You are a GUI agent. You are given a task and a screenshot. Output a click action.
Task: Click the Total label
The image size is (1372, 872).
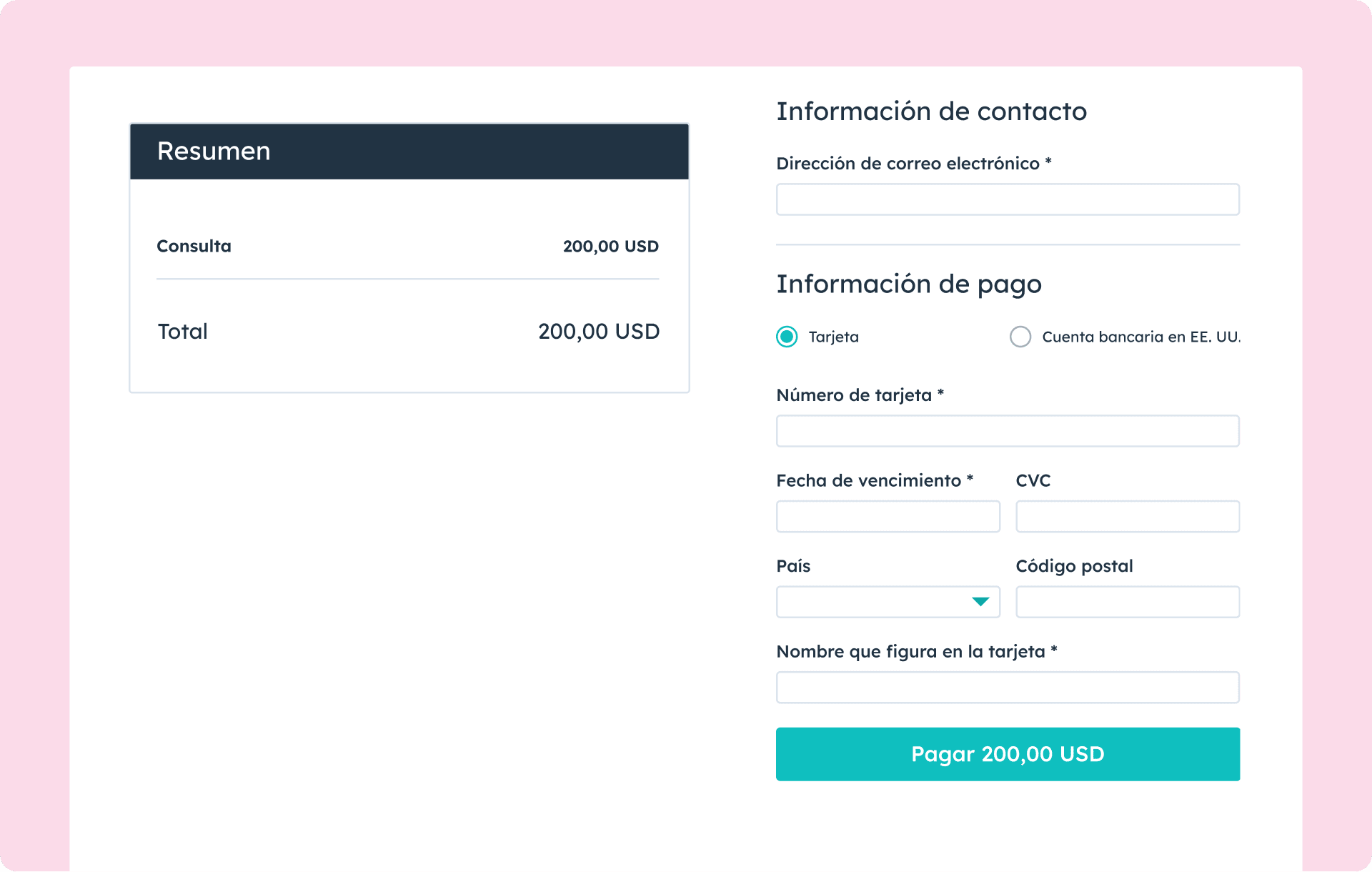[x=182, y=332]
